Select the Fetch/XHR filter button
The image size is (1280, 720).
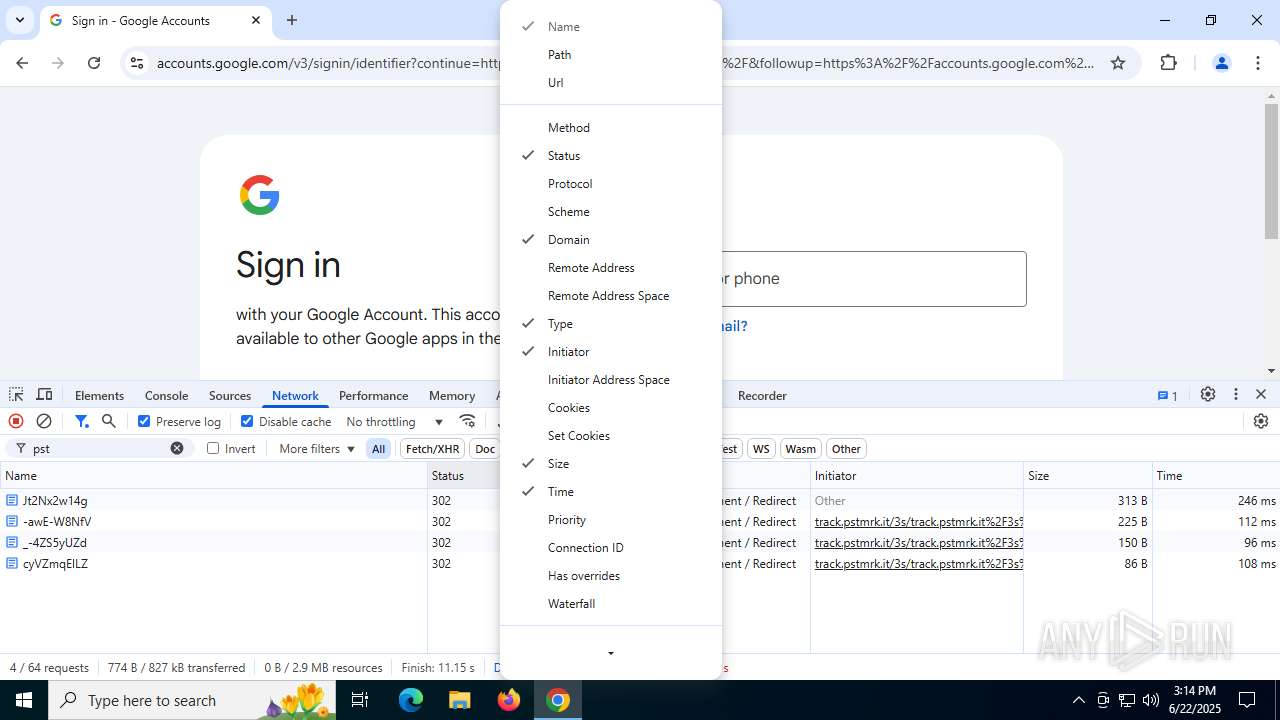(433, 449)
